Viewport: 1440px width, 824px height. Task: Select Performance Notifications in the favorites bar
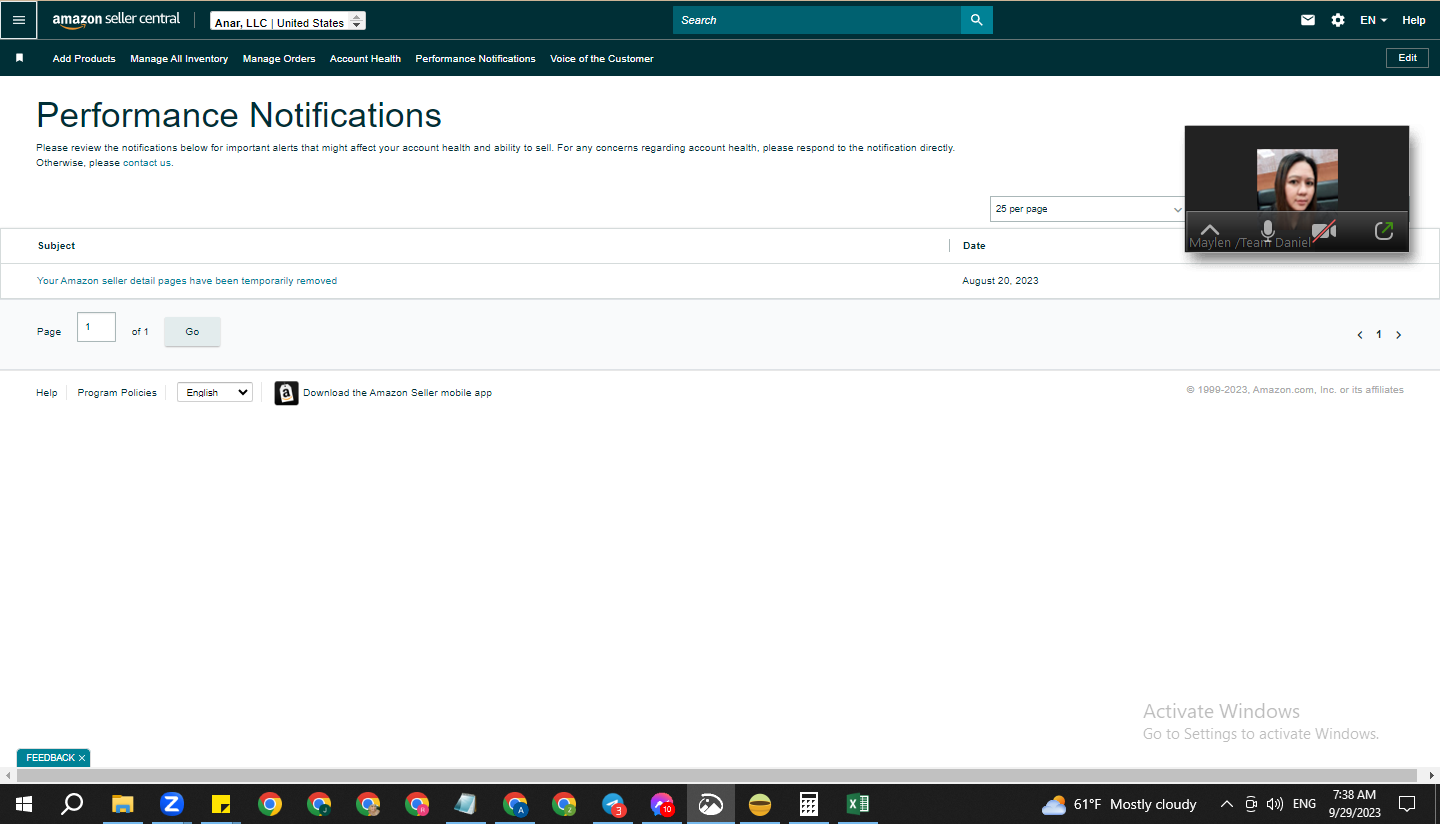(x=475, y=59)
